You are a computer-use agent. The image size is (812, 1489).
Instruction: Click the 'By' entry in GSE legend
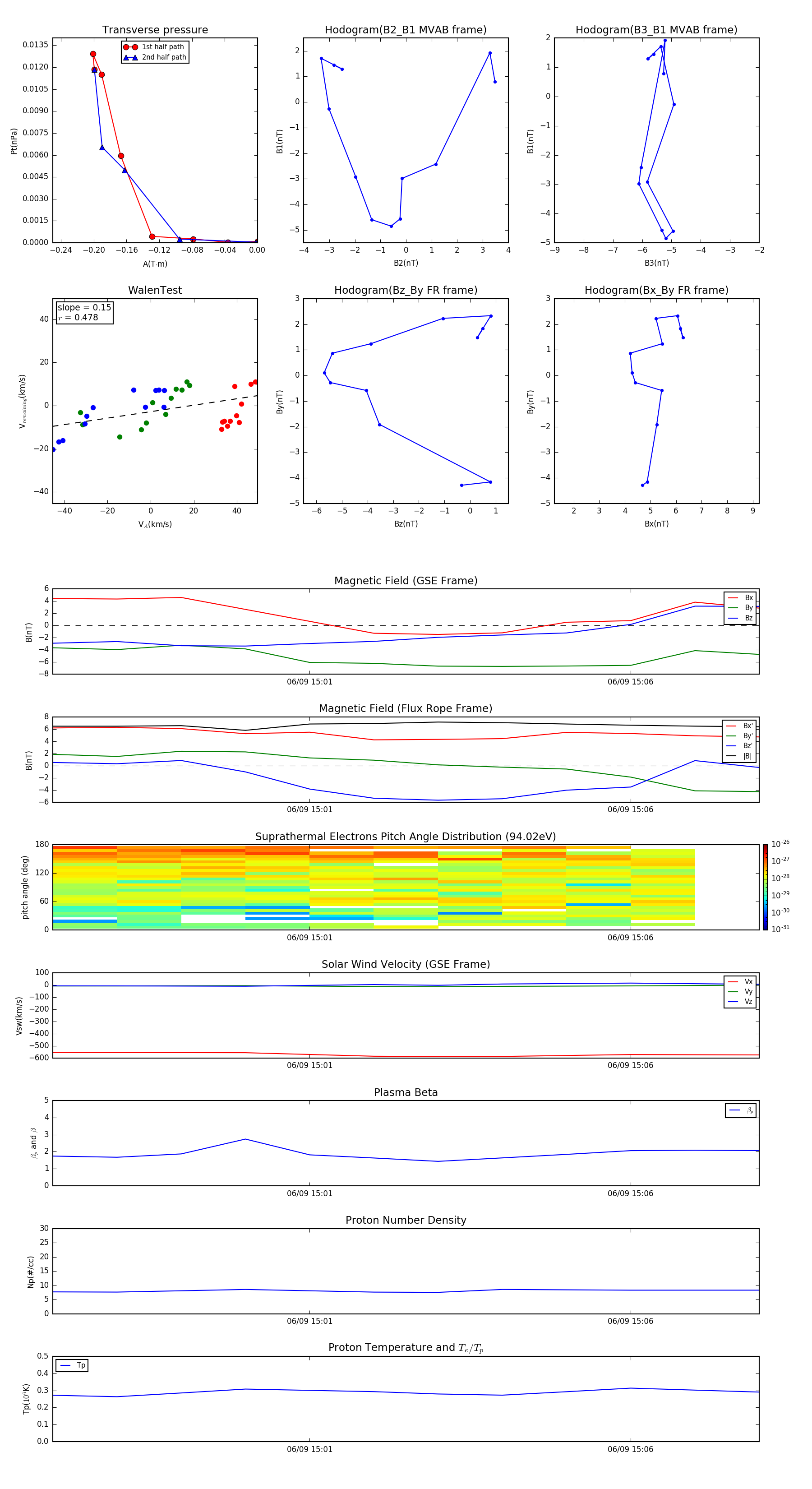coord(740,607)
